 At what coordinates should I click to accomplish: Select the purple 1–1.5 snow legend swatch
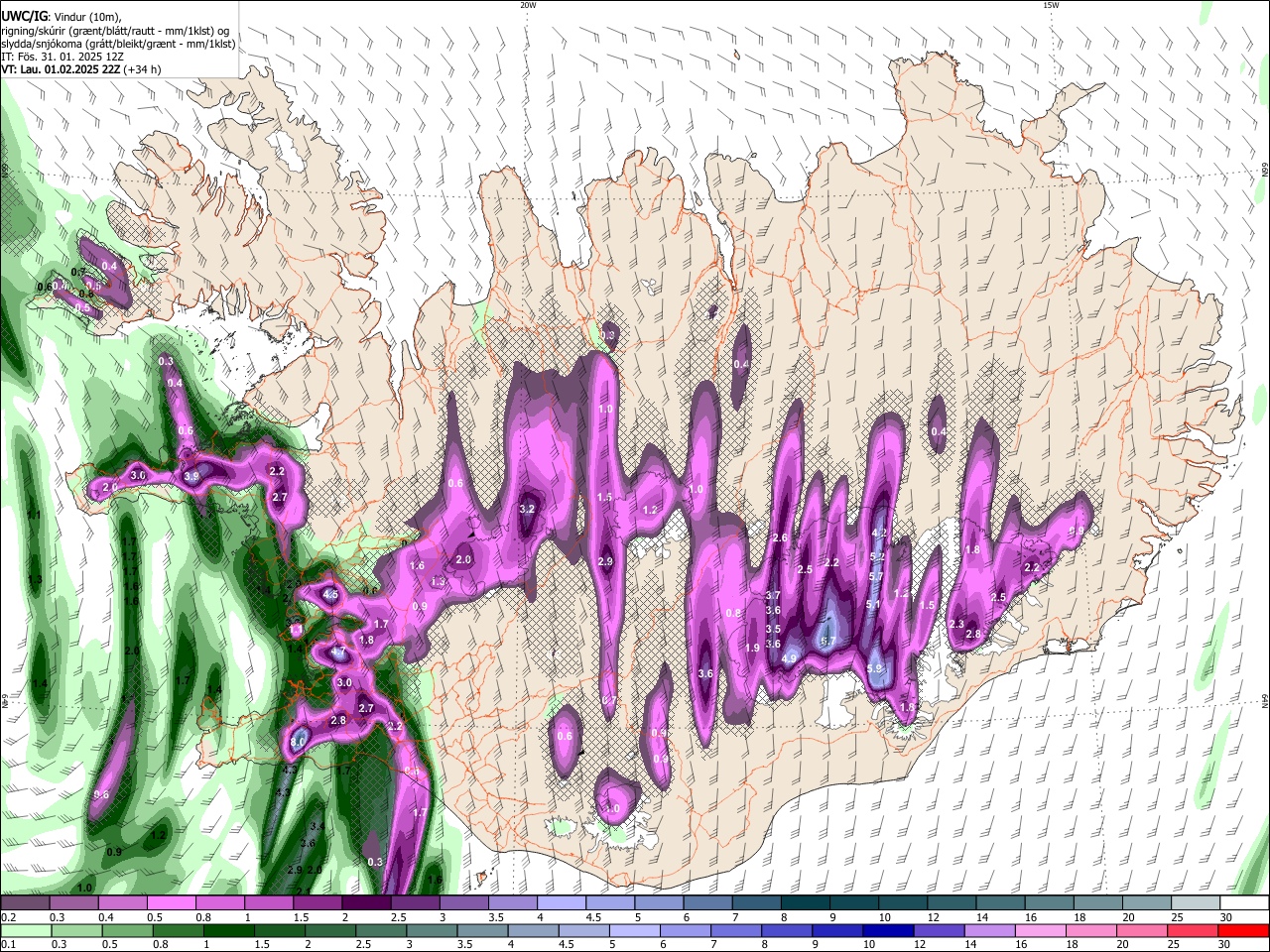point(268,903)
